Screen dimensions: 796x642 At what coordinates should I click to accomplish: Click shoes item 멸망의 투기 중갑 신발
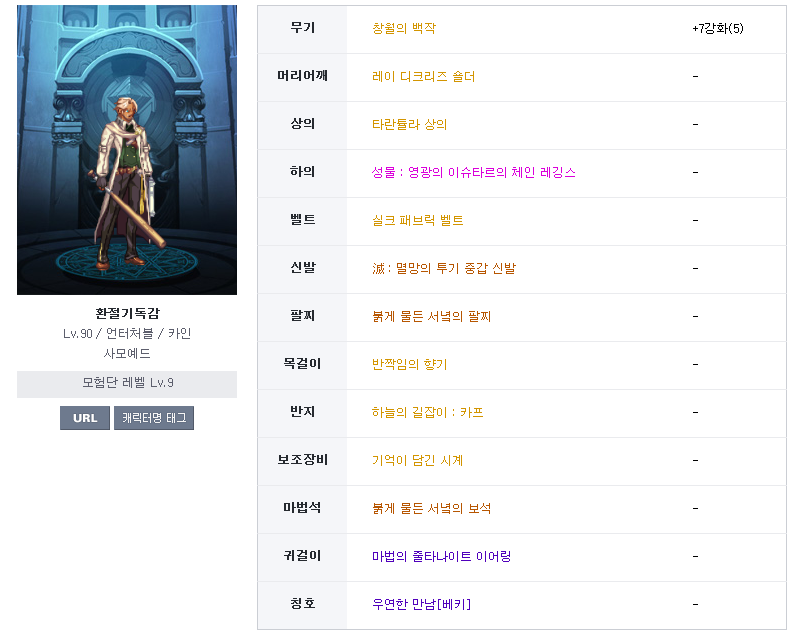pos(444,268)
